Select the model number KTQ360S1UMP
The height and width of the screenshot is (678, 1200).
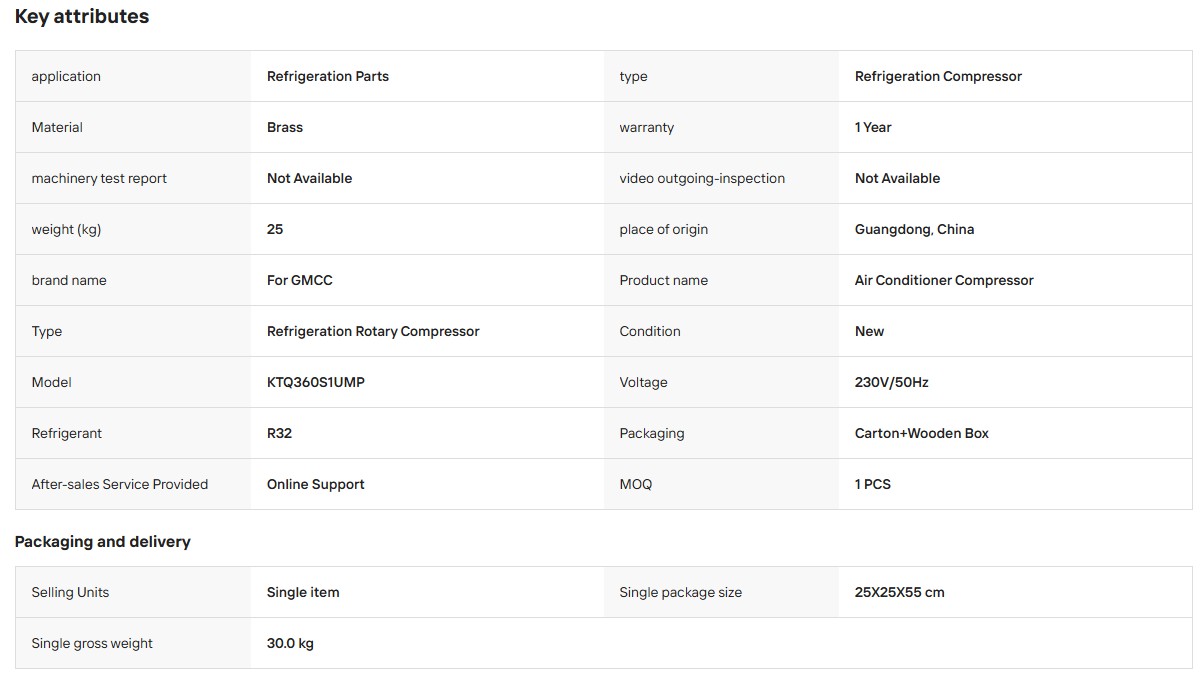pyautogui.click(x=316, y=382)
